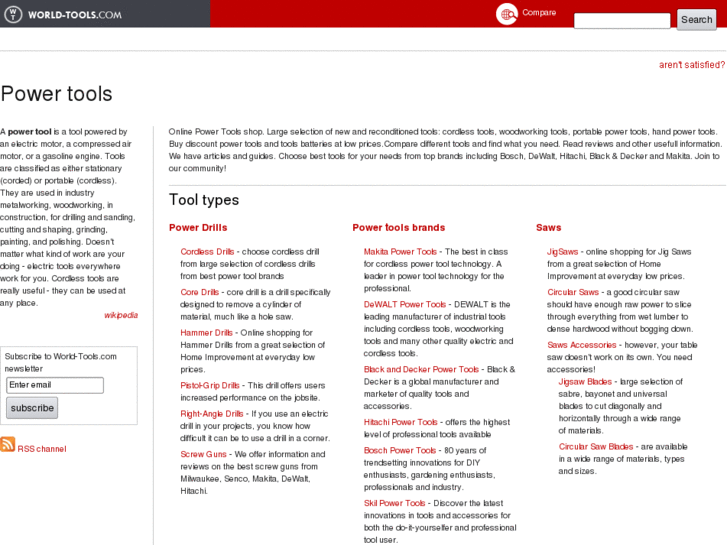Open the JigSaws link

(562, 252)
